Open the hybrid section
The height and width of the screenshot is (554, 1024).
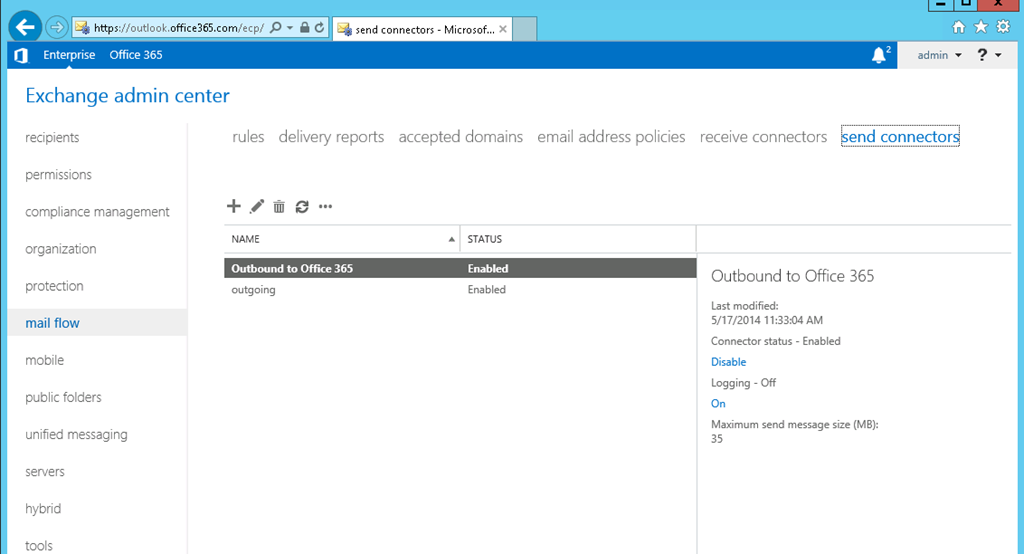43,508
